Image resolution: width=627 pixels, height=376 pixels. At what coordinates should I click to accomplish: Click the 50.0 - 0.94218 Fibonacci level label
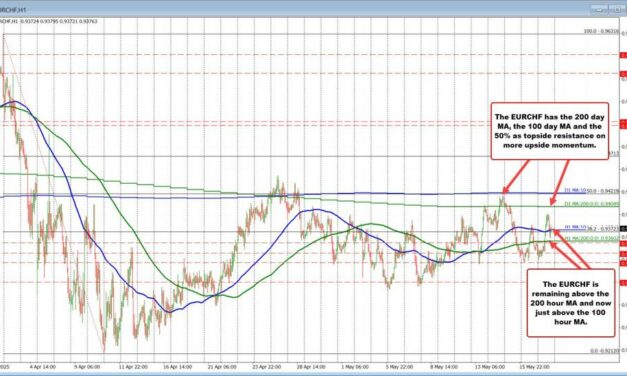click(603, 191)
